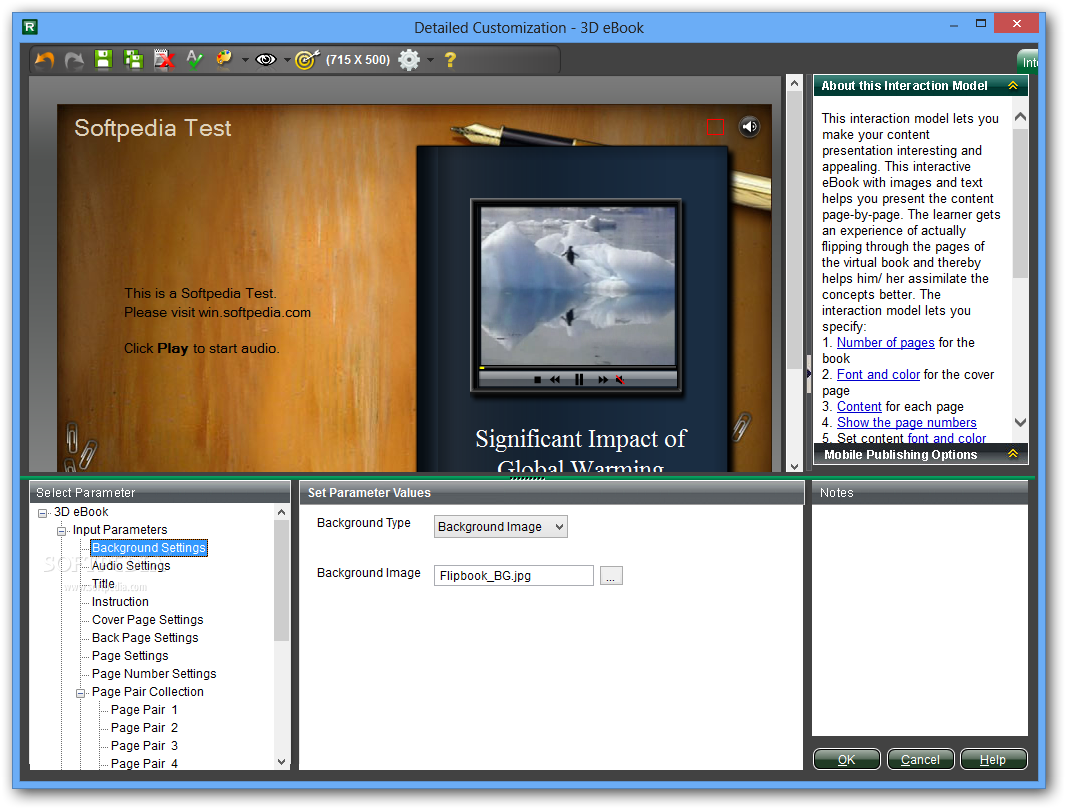The height and width of the screenshot is (809, 1066).
Task: Expand the Mobile Publishing Options panel
Action: click(1013, 454)
